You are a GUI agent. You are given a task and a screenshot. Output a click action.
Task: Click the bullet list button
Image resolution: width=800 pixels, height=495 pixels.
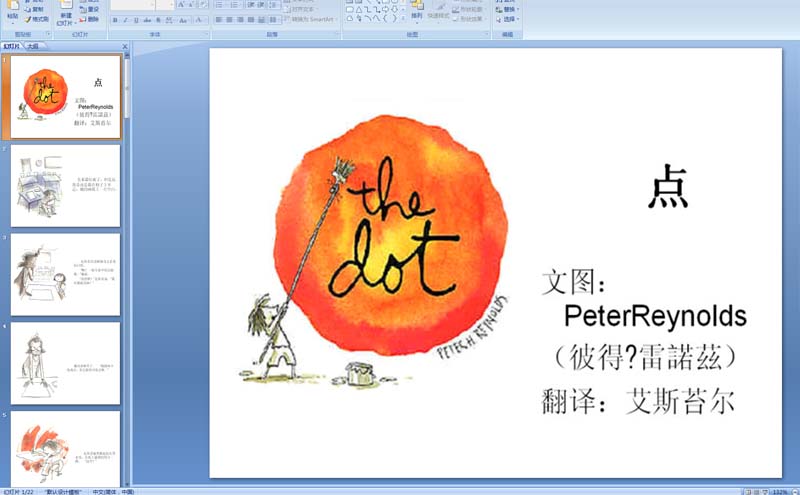(220, 5)
